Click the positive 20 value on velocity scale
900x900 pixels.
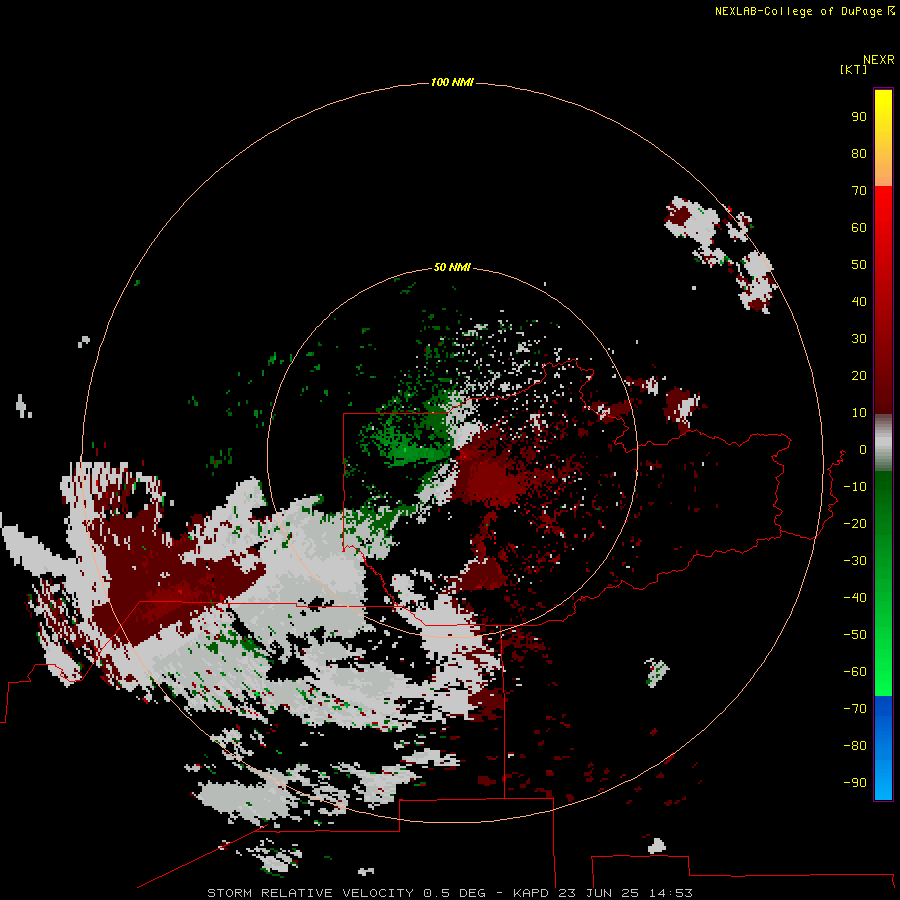[x=859, y=376]
